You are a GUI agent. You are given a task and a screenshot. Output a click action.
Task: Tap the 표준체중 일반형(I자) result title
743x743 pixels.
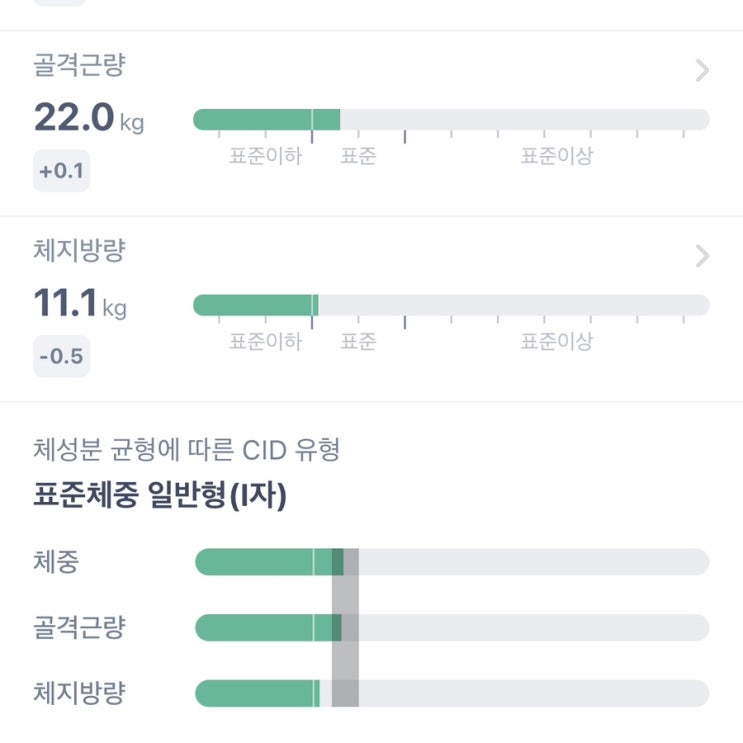[x=160, y=496]
